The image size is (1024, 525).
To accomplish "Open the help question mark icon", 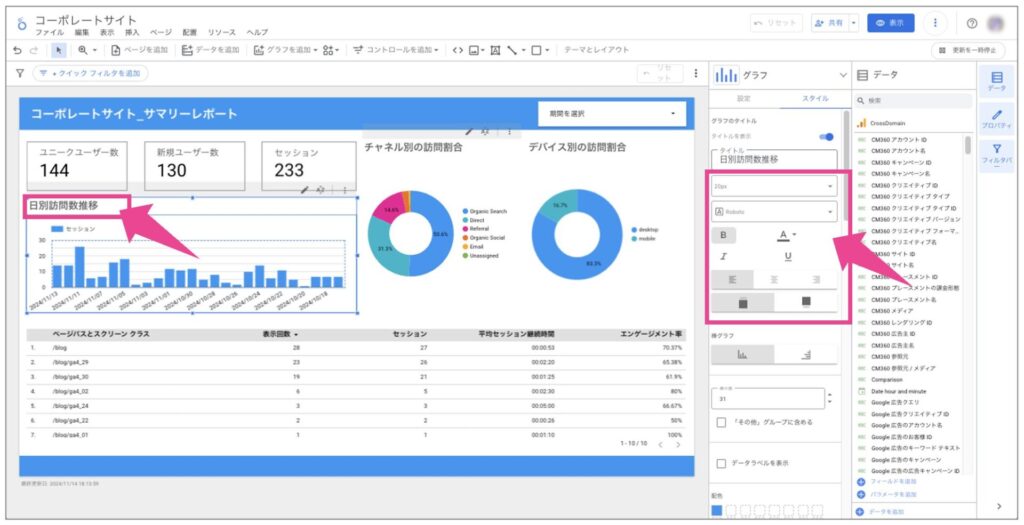I will [972, 24].
